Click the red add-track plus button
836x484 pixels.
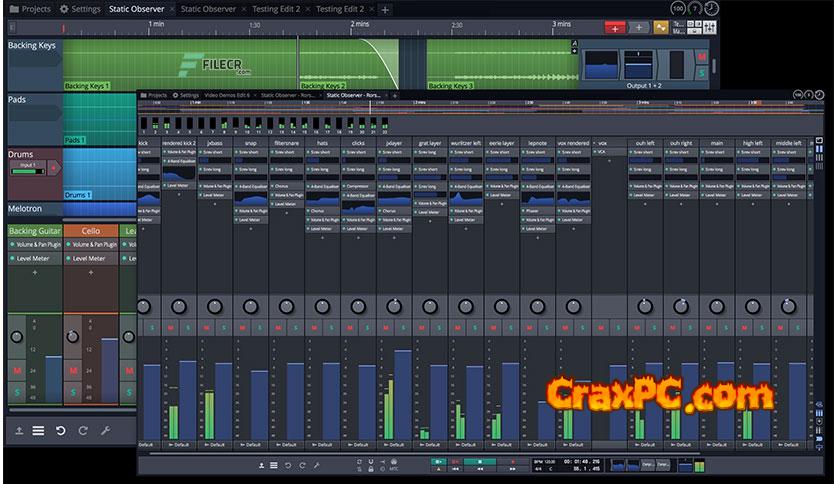[615, 27]
